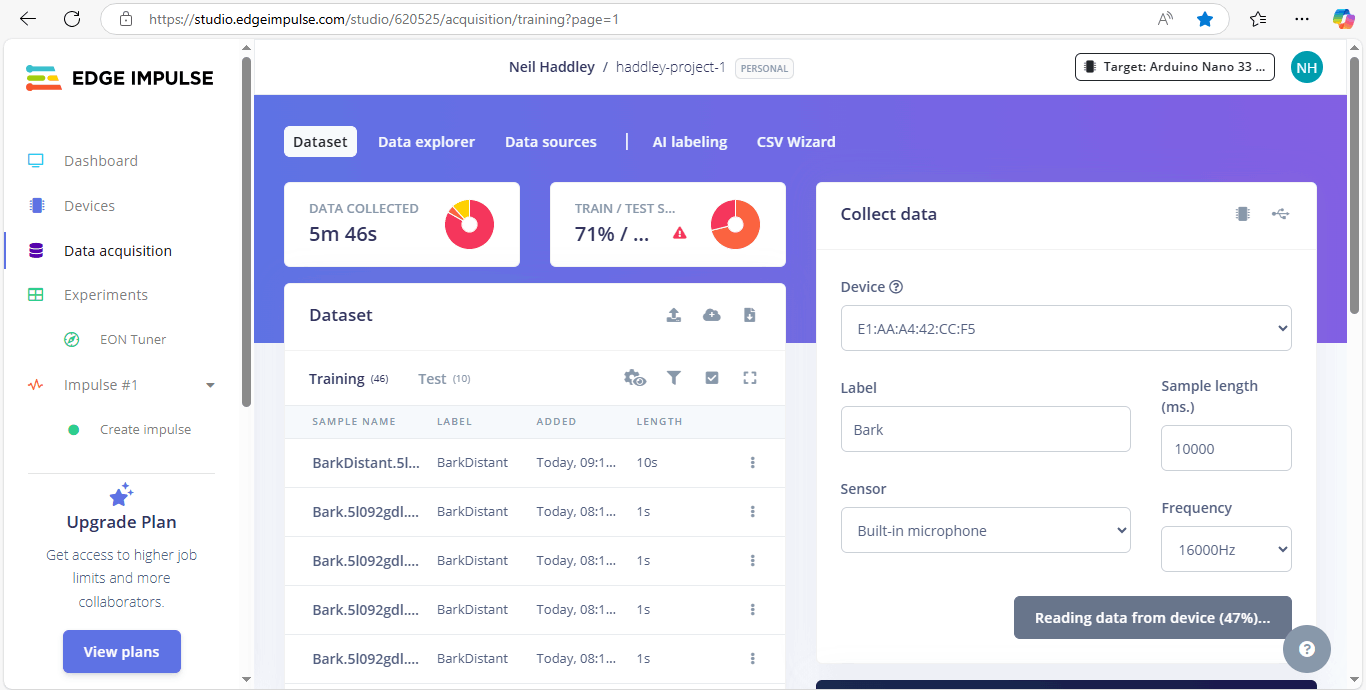Open the help chat bubble
1366x690 pixels.
click(1307, 649)
